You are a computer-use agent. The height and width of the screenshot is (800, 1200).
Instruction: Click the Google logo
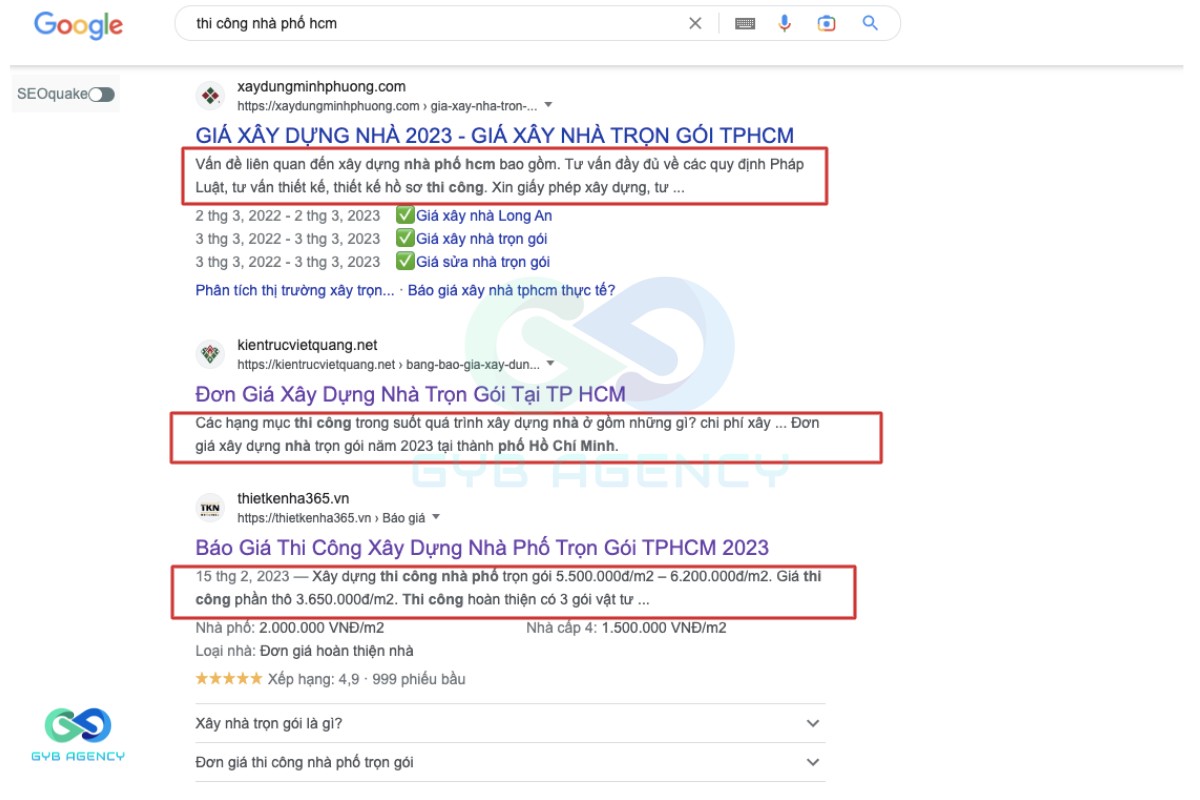(x=79, y=25)
